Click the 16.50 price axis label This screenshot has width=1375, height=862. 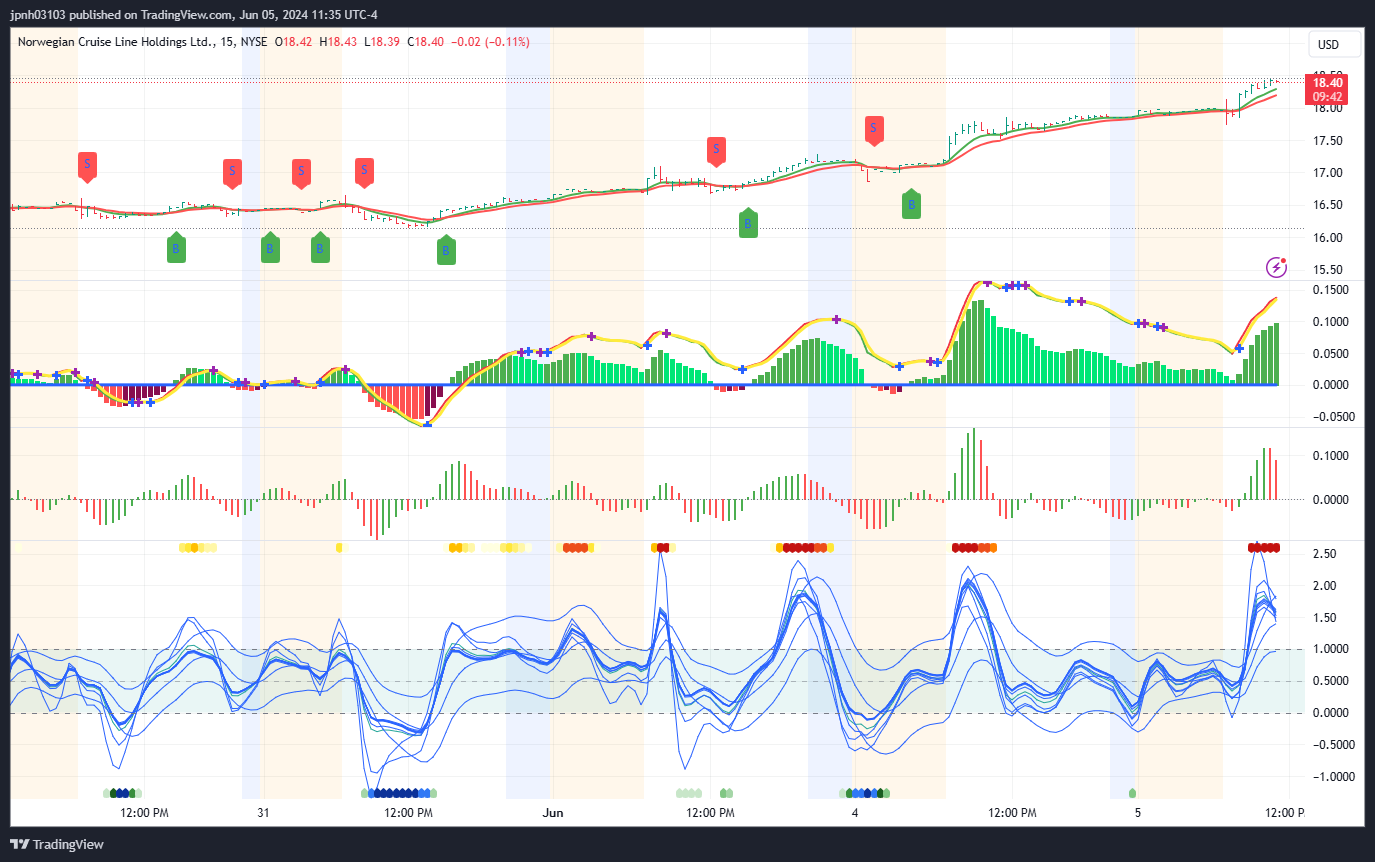1326,205
